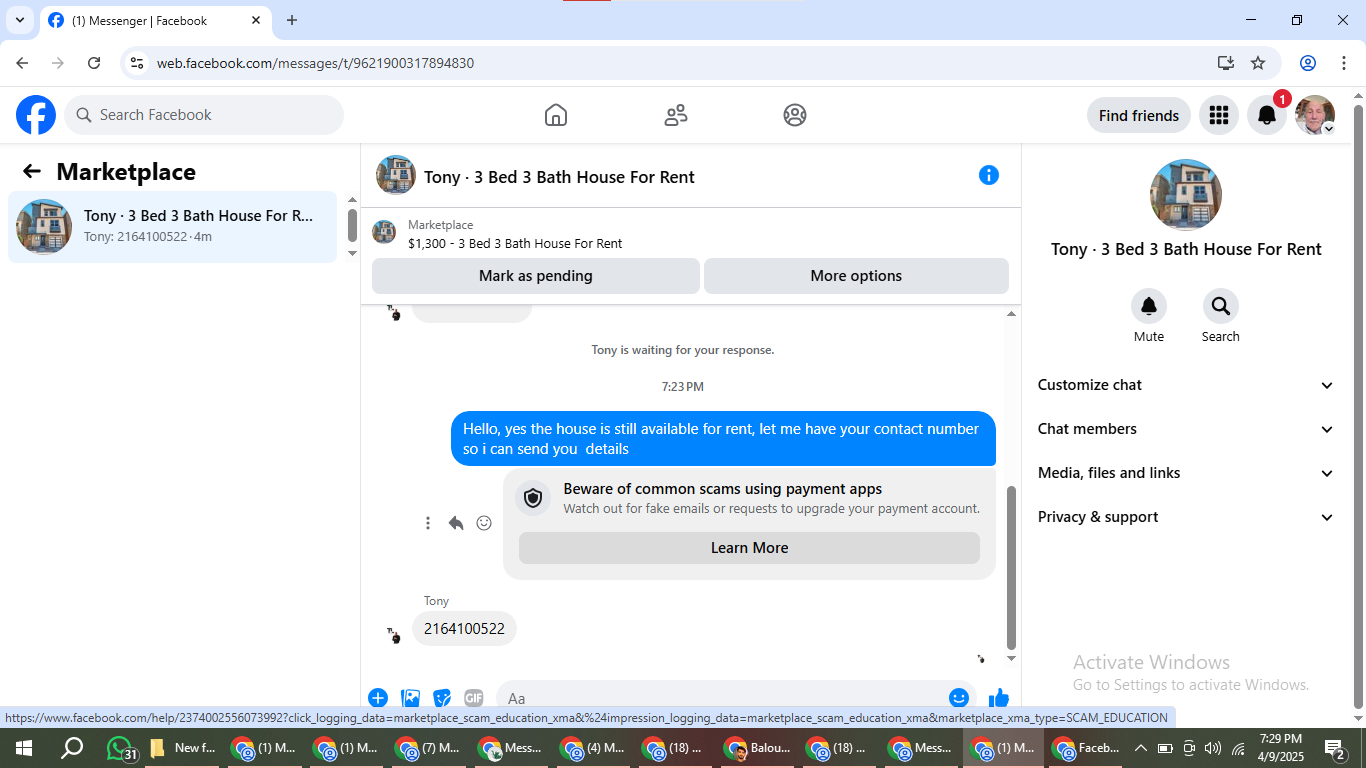
Task: React to the message with an emoji
Action: coord(484,523)
